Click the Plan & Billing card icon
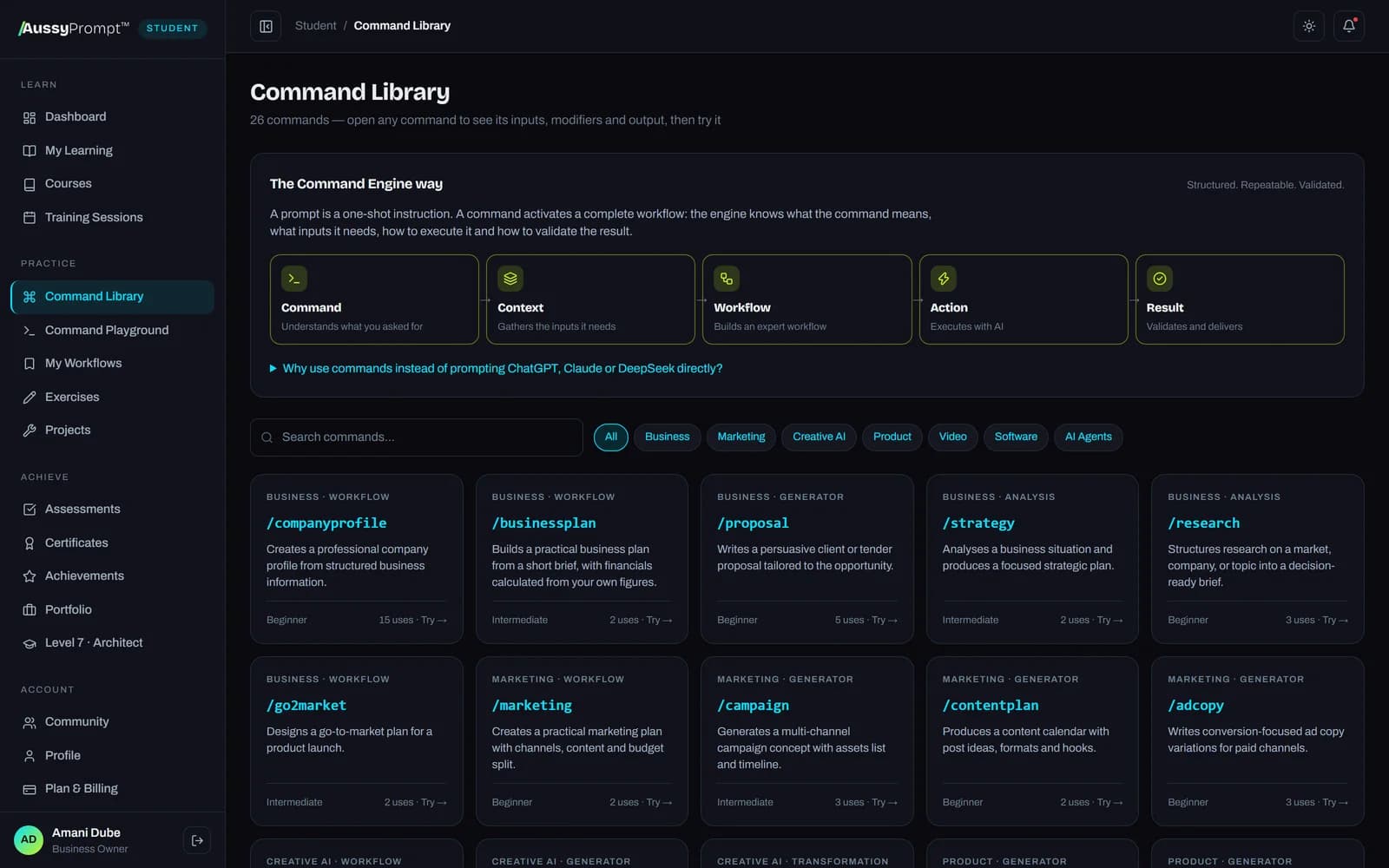 click(30, 789)
